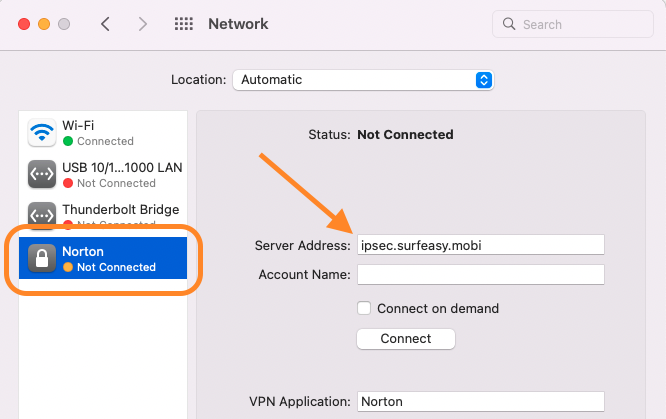The image size is (666, 419).
Task: Select the Thunderbolt Bridge service name
Action: (x=121, y=210)
